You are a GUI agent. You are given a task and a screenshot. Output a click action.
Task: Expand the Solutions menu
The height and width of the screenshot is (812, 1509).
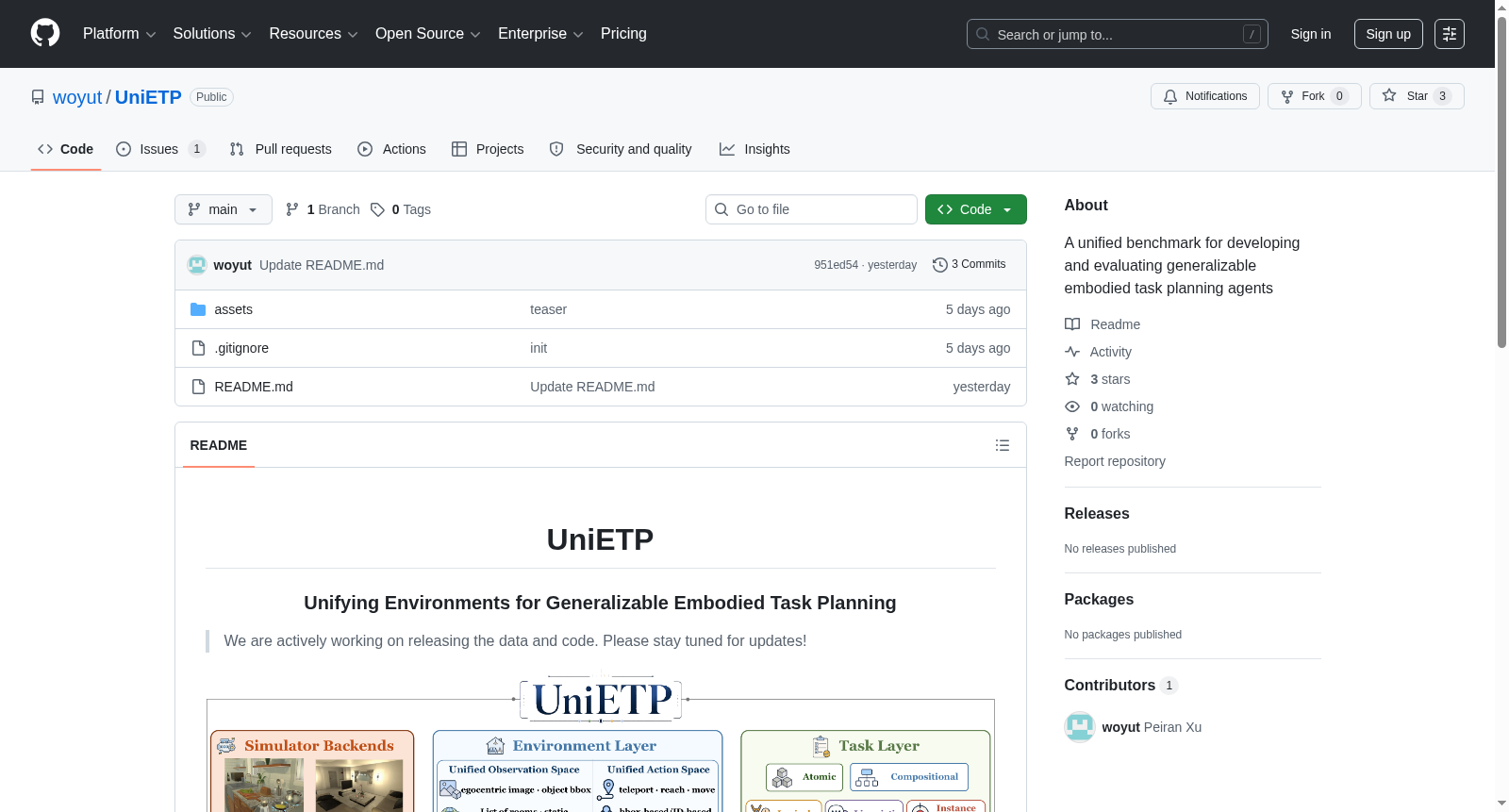coord(212,34)
